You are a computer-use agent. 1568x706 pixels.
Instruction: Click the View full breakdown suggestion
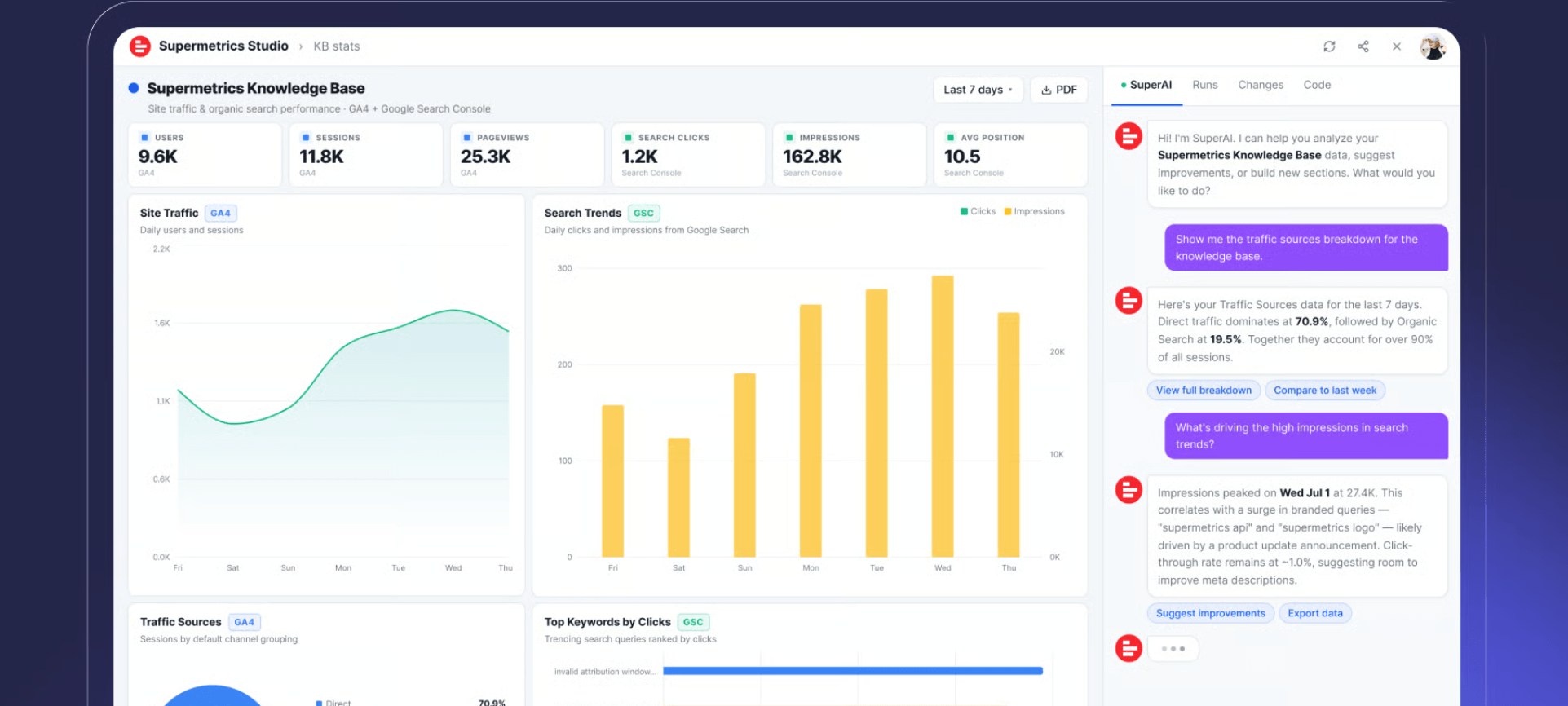point(1204,391)
